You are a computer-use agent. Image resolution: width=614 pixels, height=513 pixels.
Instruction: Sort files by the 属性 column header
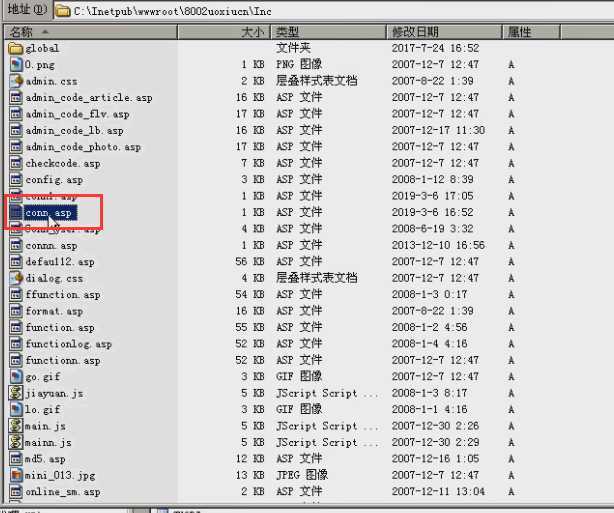click(x=531, y=32)
